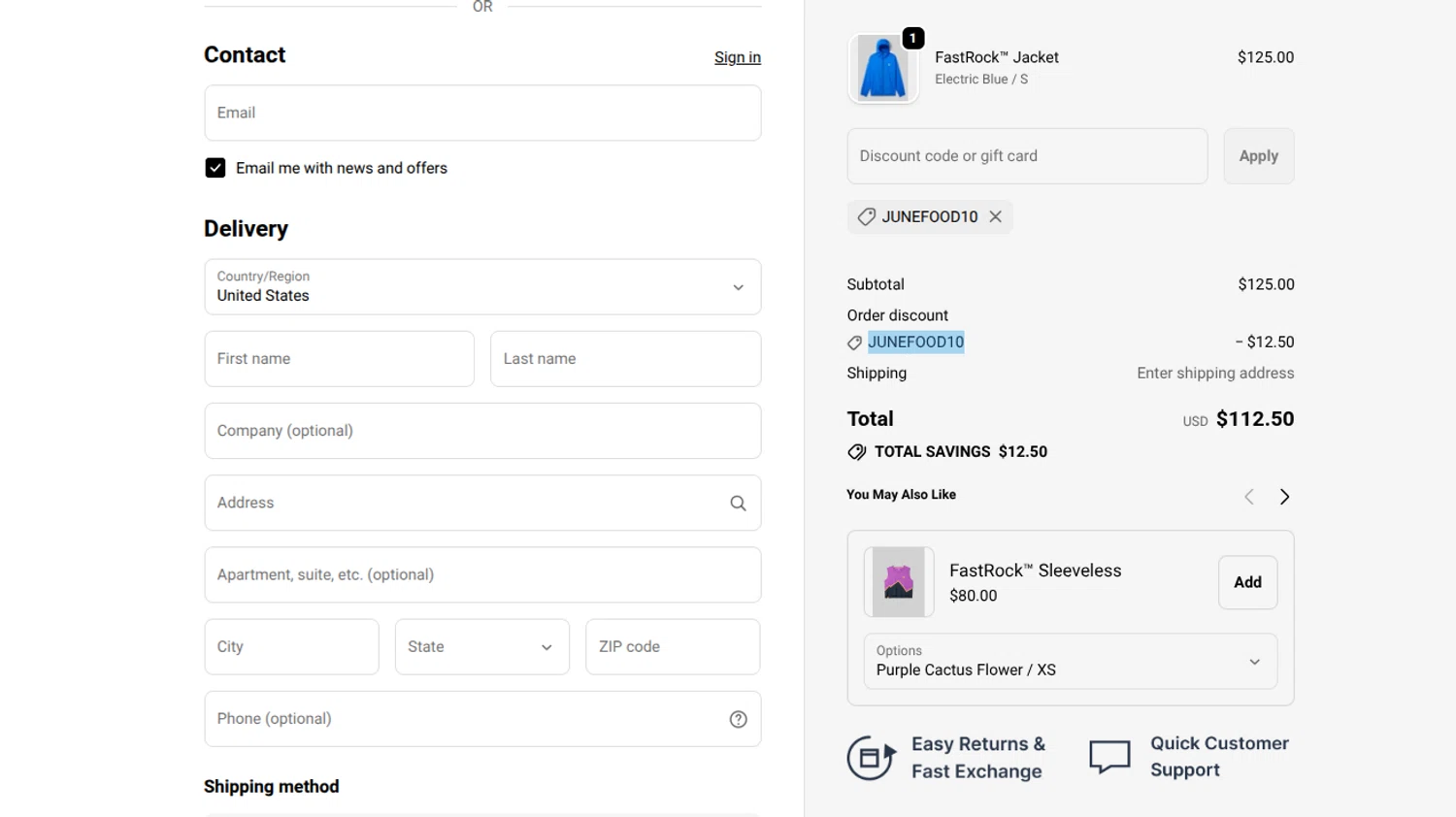Click the quantity badge on jacket thumbnail
This screenshot has height=817, width=1456.
tap(912, 38)
